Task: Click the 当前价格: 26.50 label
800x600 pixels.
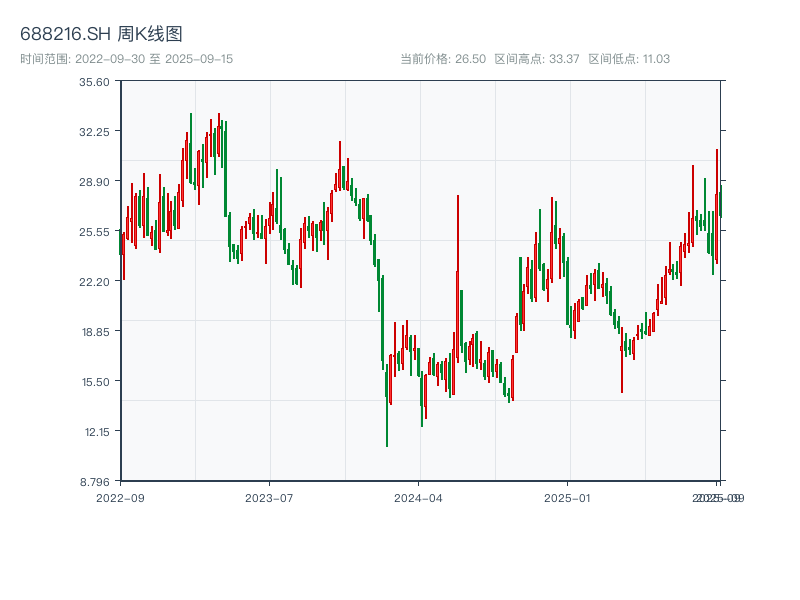Action: 443,59
